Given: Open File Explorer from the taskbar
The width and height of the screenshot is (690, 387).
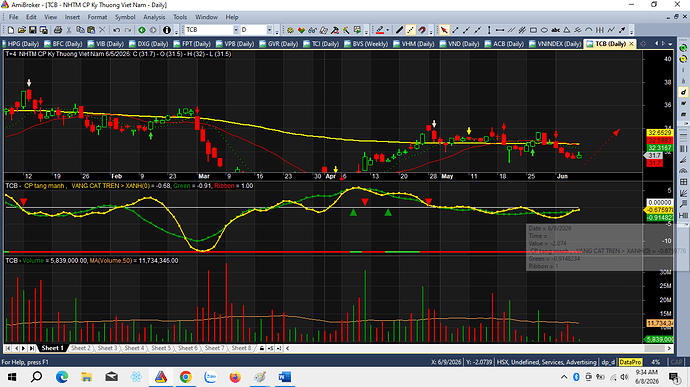Looking at the screenshot, I should 87,377.
